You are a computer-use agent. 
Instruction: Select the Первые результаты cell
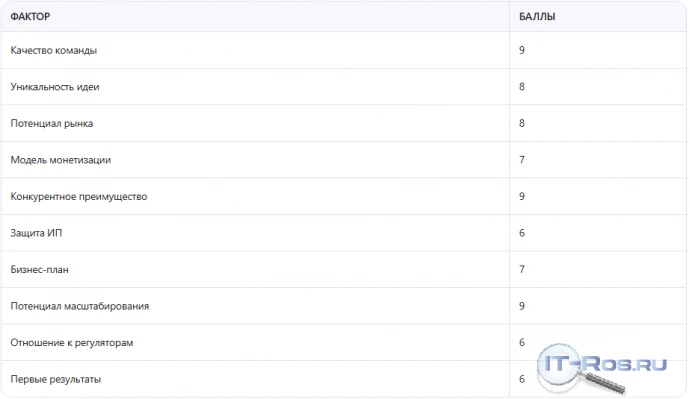pyautogui.click(x=255, y=379)
